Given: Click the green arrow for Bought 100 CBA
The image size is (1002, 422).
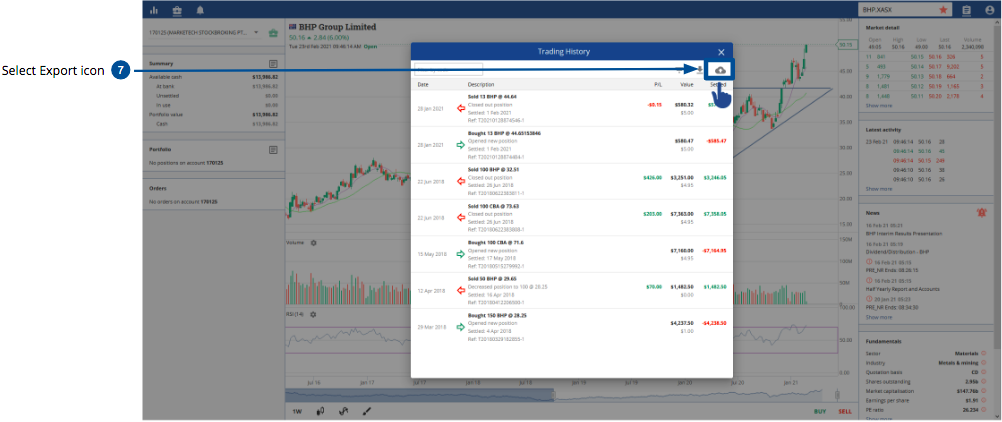Looking at the screenshot, I should [461, 254].
